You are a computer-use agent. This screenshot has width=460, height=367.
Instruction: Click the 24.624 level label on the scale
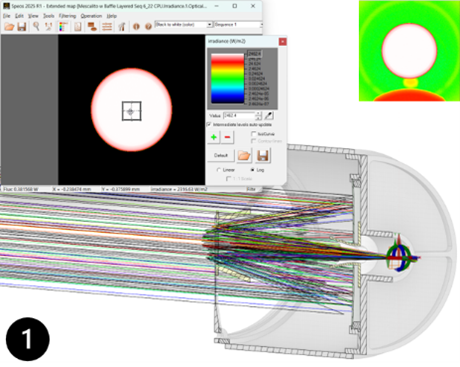coord(255,63)
